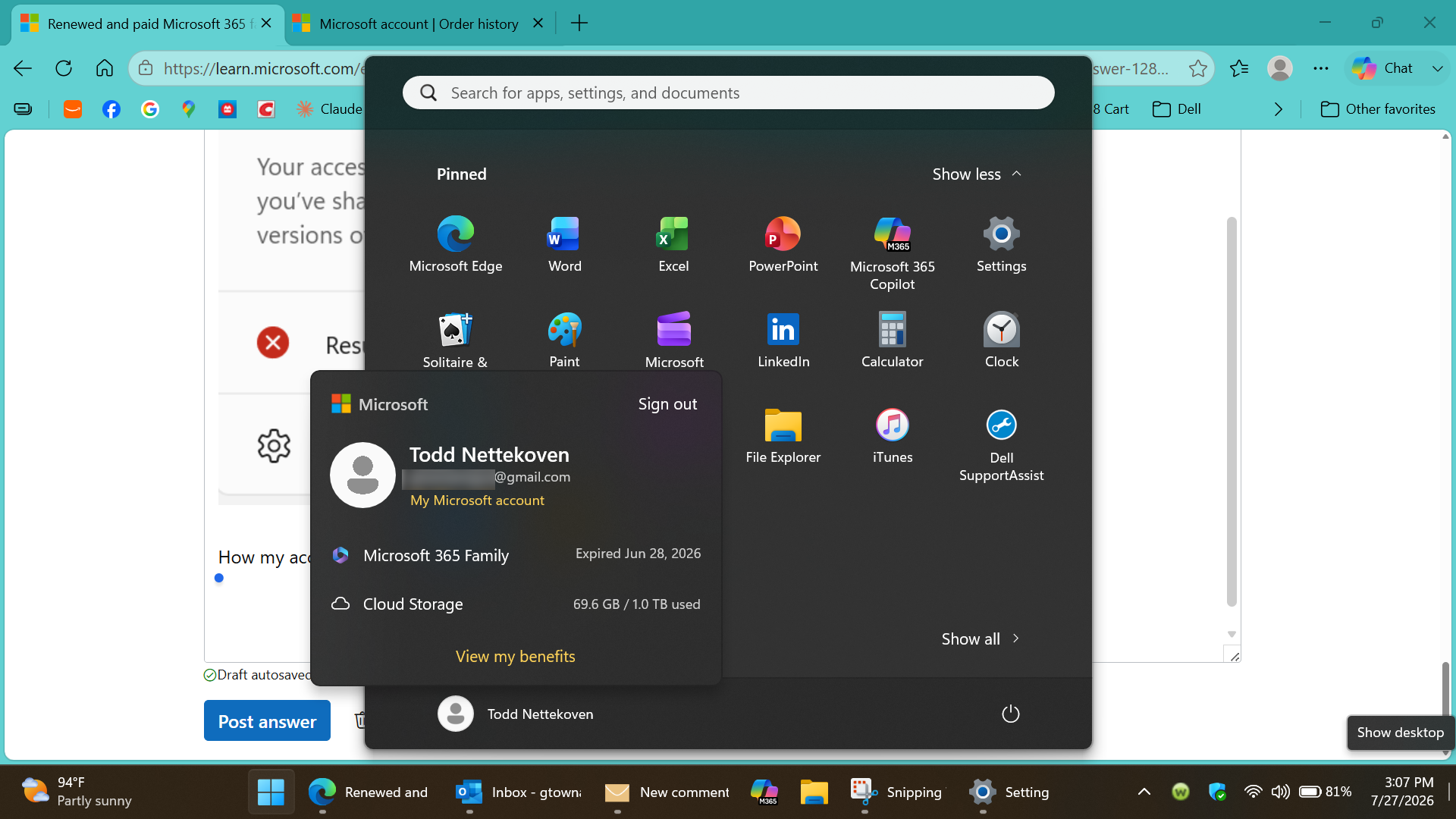The image size is (1456, 819).
Task: Click the Start menu power button
Action: pyautogui.click(x=1011, y=714)
